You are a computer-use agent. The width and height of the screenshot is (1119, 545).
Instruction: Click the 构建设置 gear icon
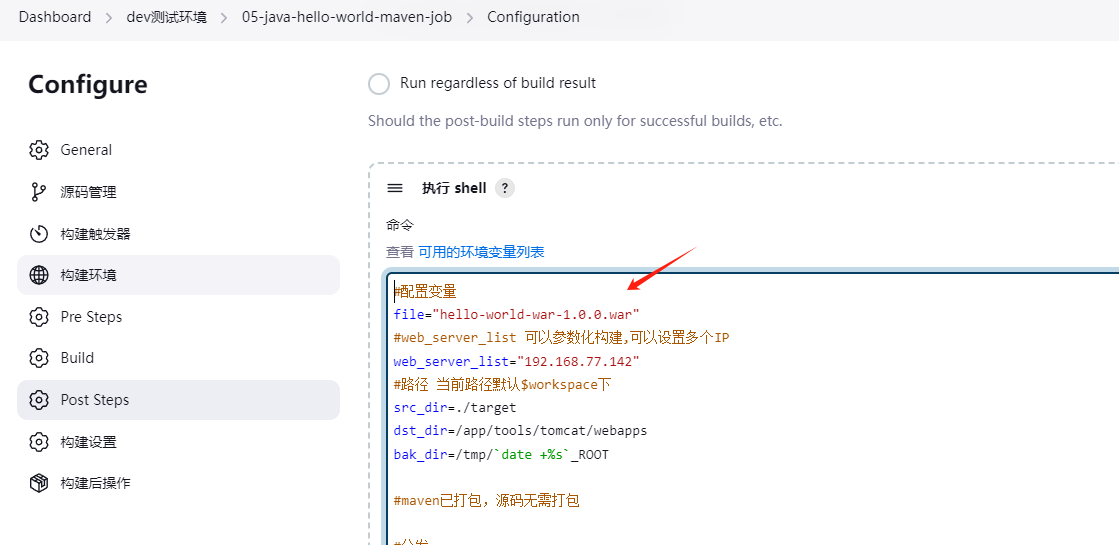(39, 442)
